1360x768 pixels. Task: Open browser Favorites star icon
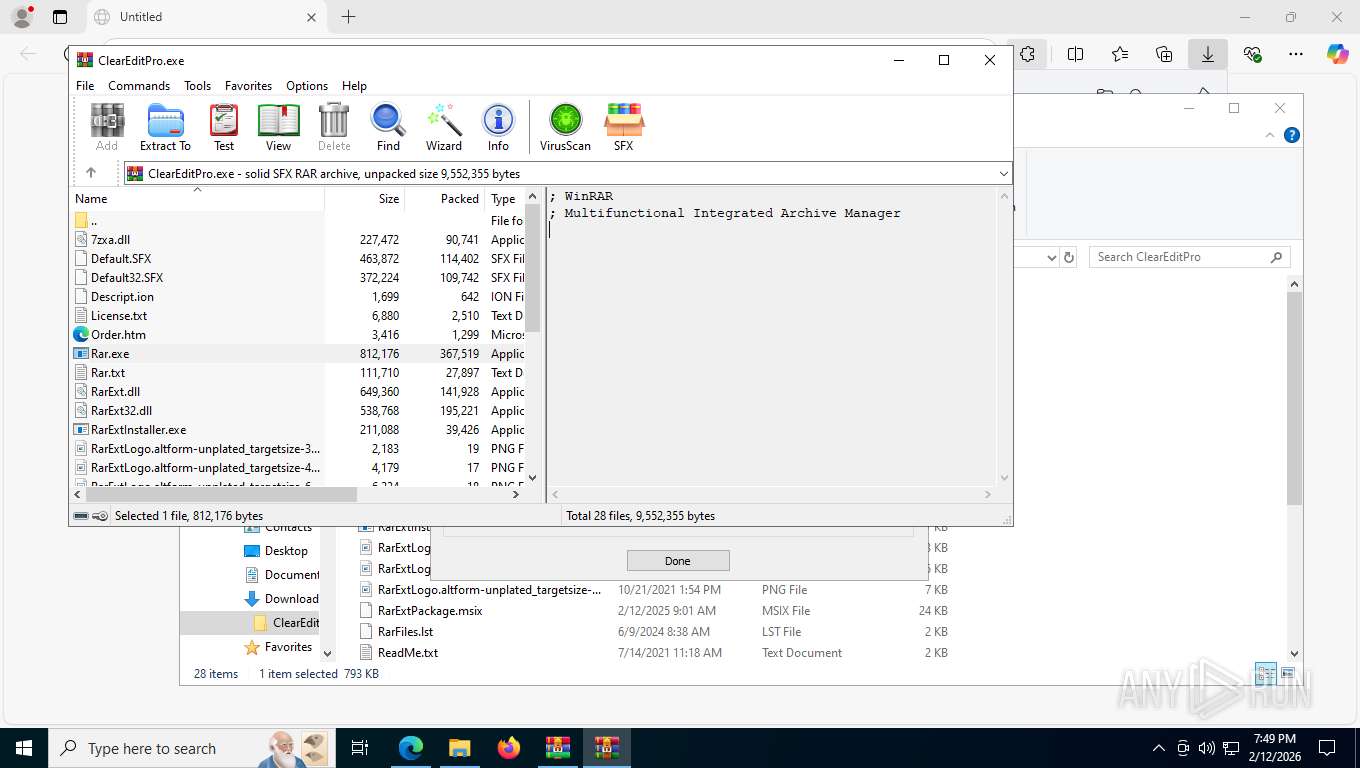(x=1120, y=54)
